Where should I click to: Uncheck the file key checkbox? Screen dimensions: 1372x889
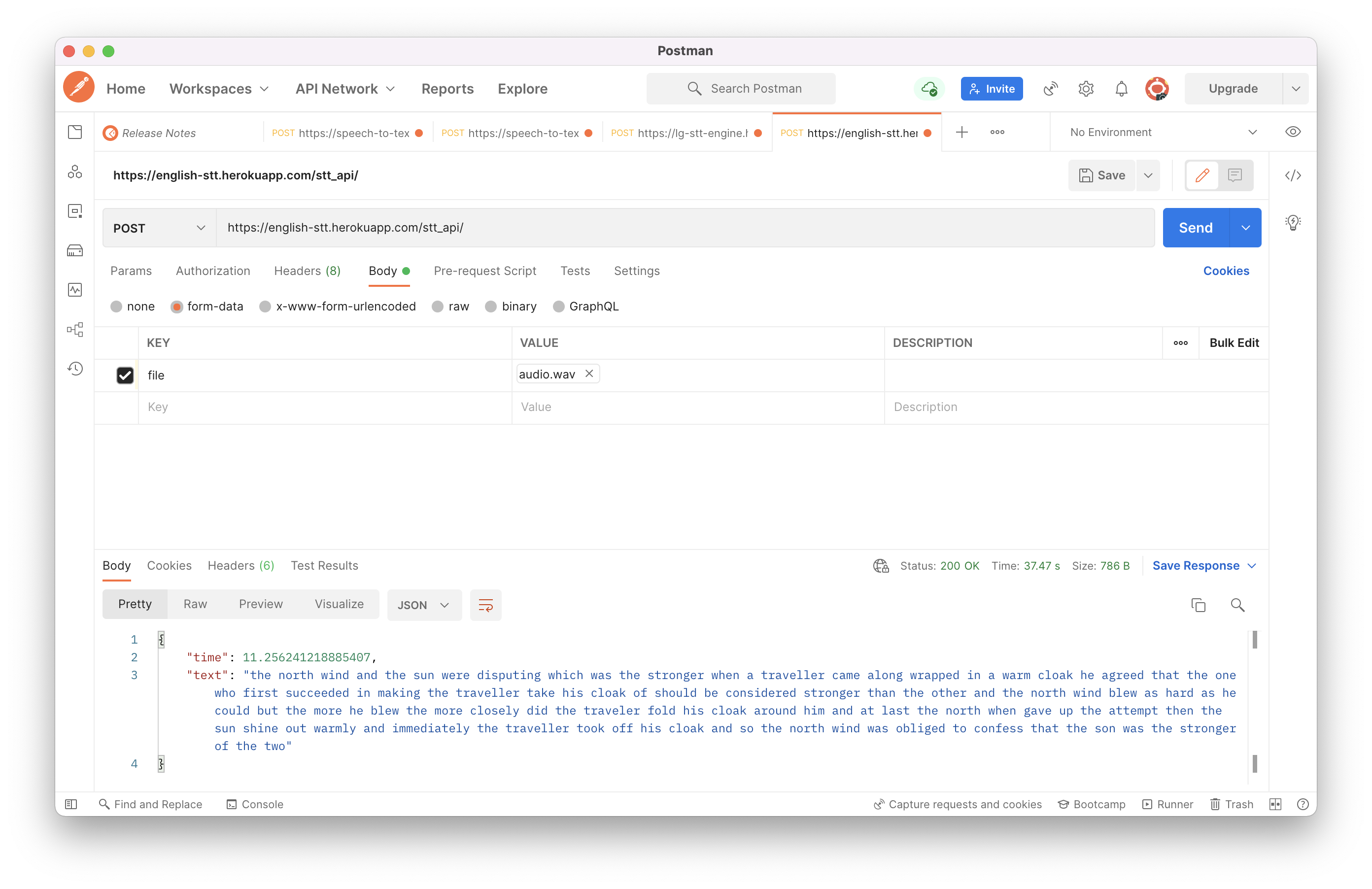click(125, 376)
